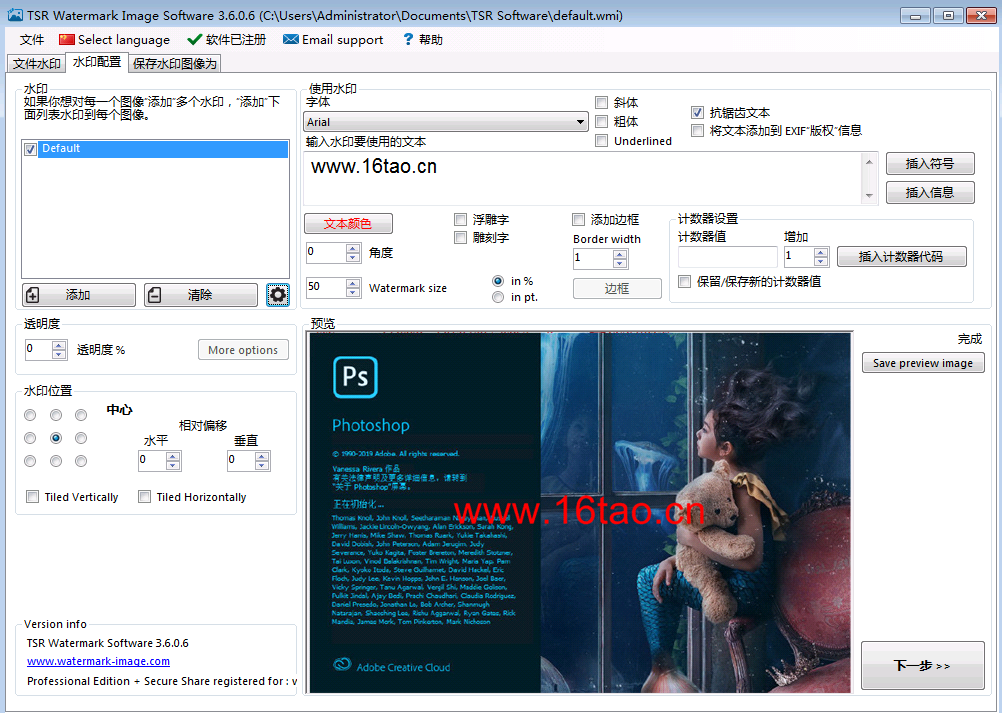Increase the Watermark size spinner value
This screenshot has width=1002, height=713.
coord(353,283)
